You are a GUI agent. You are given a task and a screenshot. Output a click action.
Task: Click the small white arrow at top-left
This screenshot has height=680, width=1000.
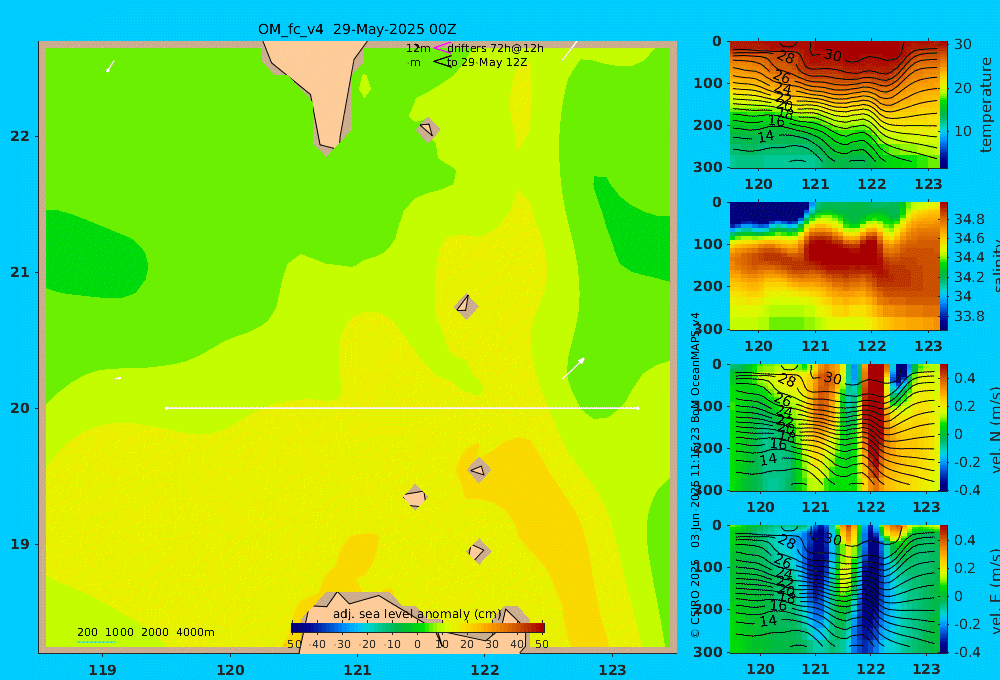pos(110,66)
